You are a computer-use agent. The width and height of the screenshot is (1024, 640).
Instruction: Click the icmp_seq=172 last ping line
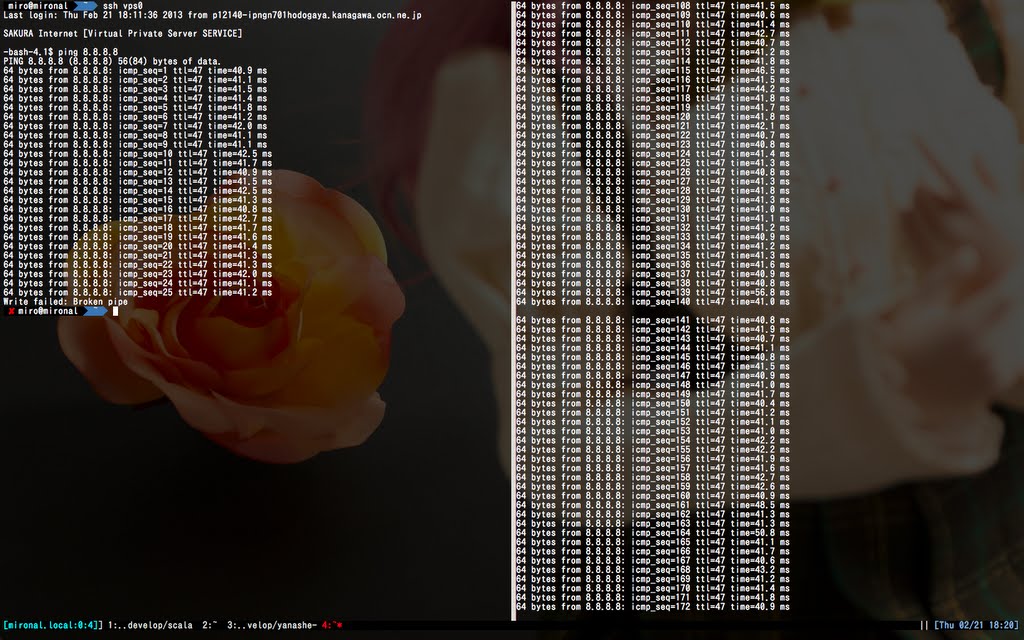coord(653,607)
